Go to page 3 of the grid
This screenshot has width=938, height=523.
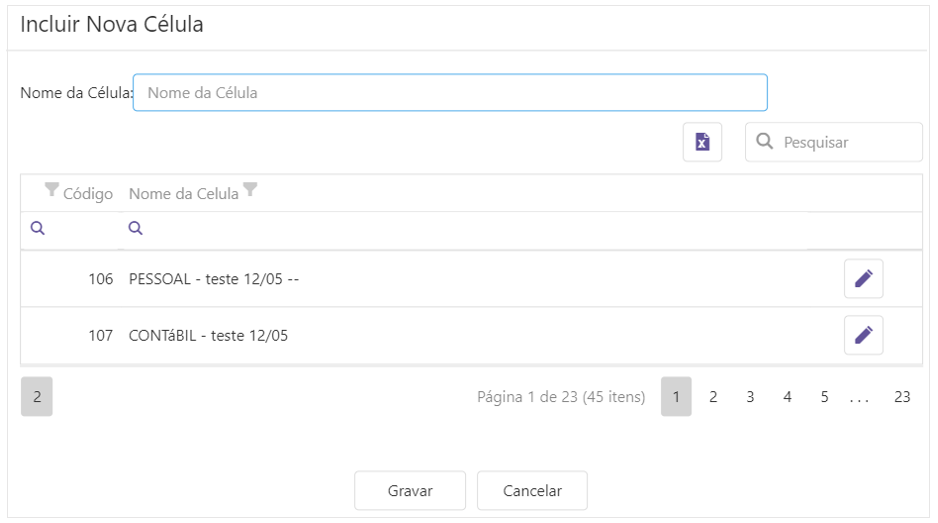[x=750, y=397]
